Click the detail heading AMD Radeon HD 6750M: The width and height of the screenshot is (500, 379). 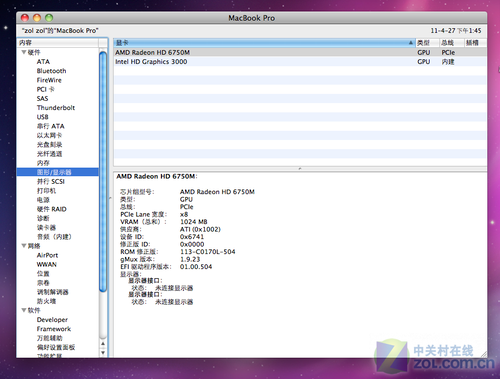pos(157,176)
